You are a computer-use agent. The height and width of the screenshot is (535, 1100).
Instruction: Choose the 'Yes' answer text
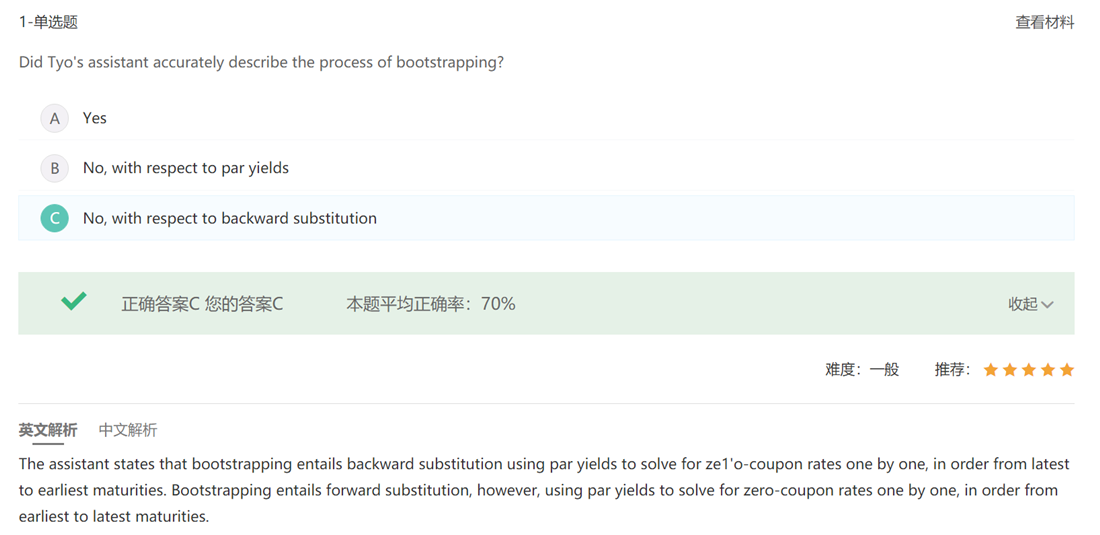pos(95,118)
